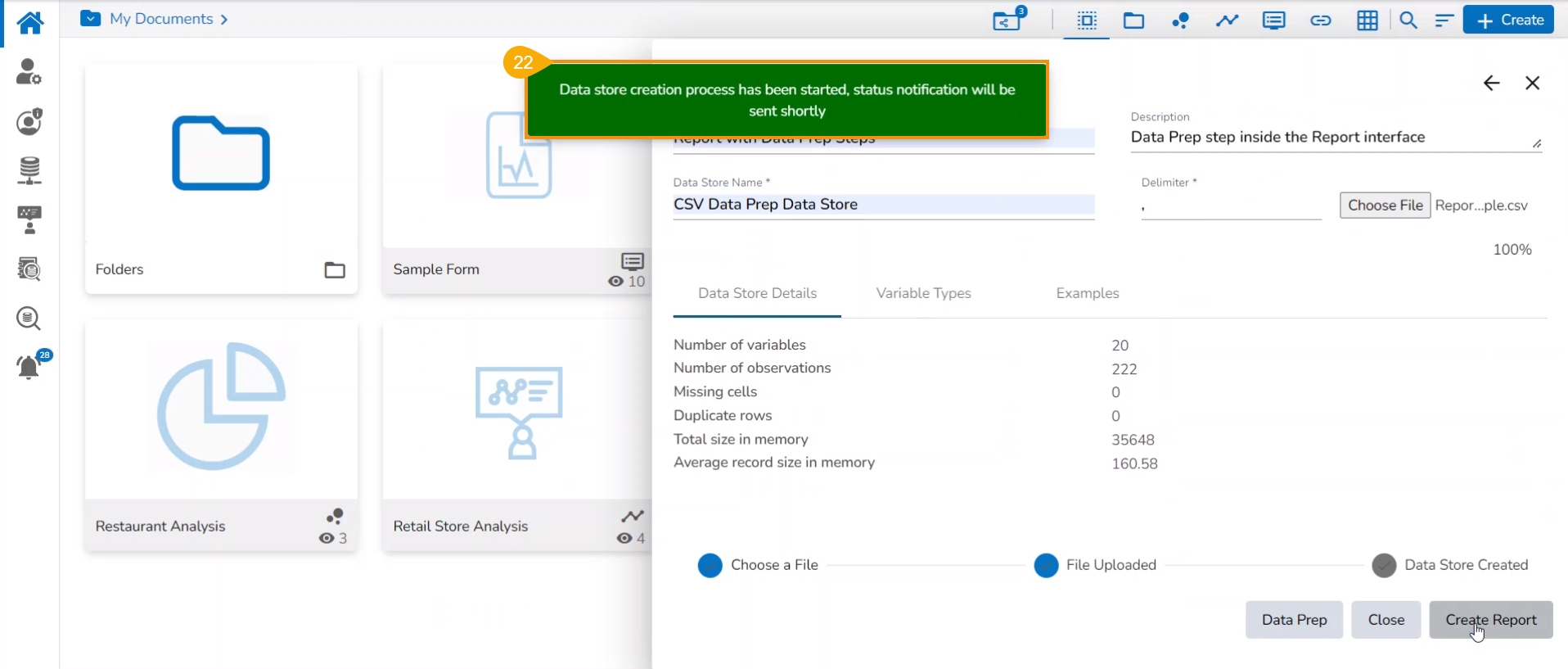Click the search magnifier icon

pyautogui.click(x=1408, y=20)
